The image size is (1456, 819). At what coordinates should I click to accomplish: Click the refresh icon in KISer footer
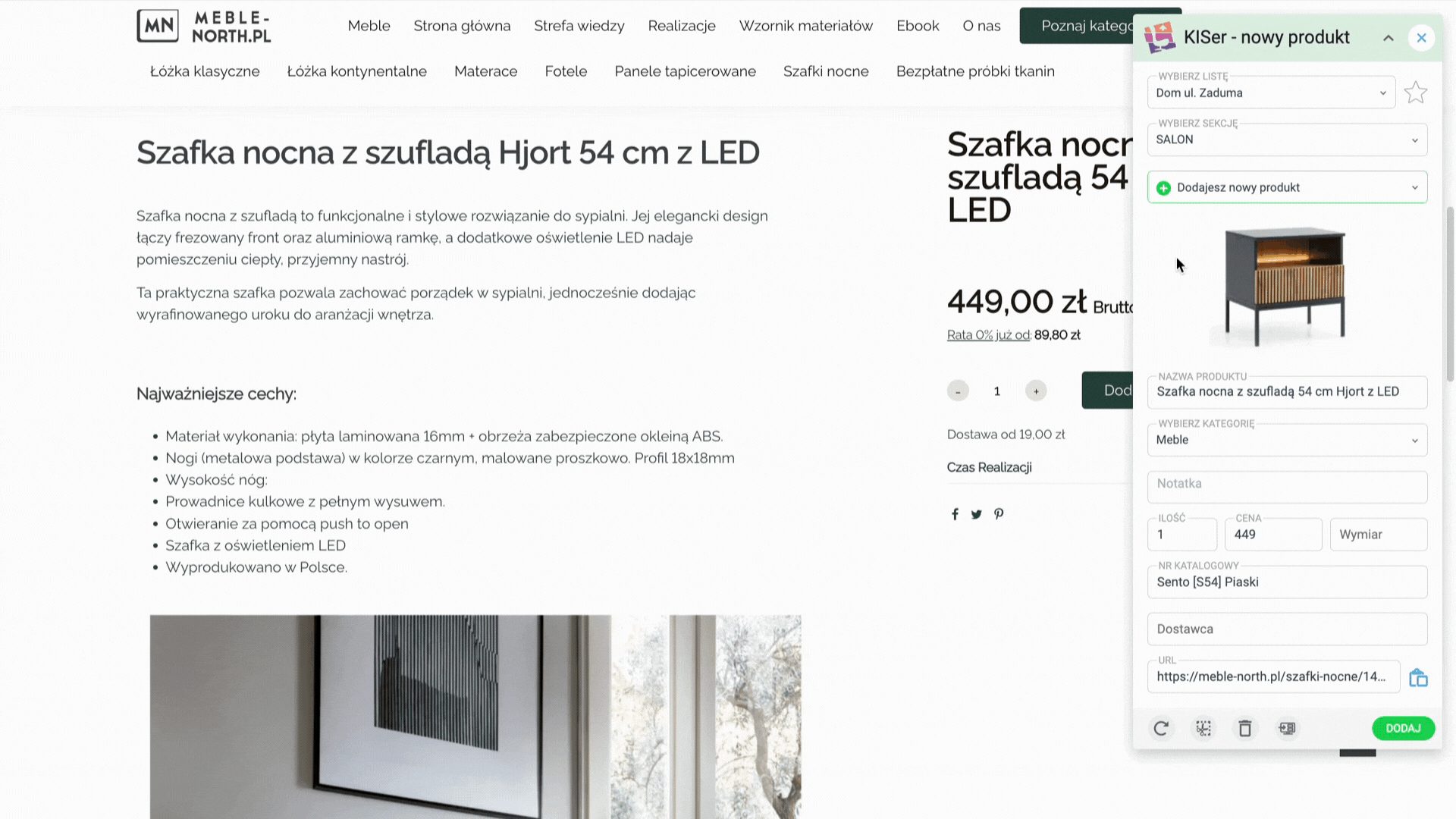1161,728
